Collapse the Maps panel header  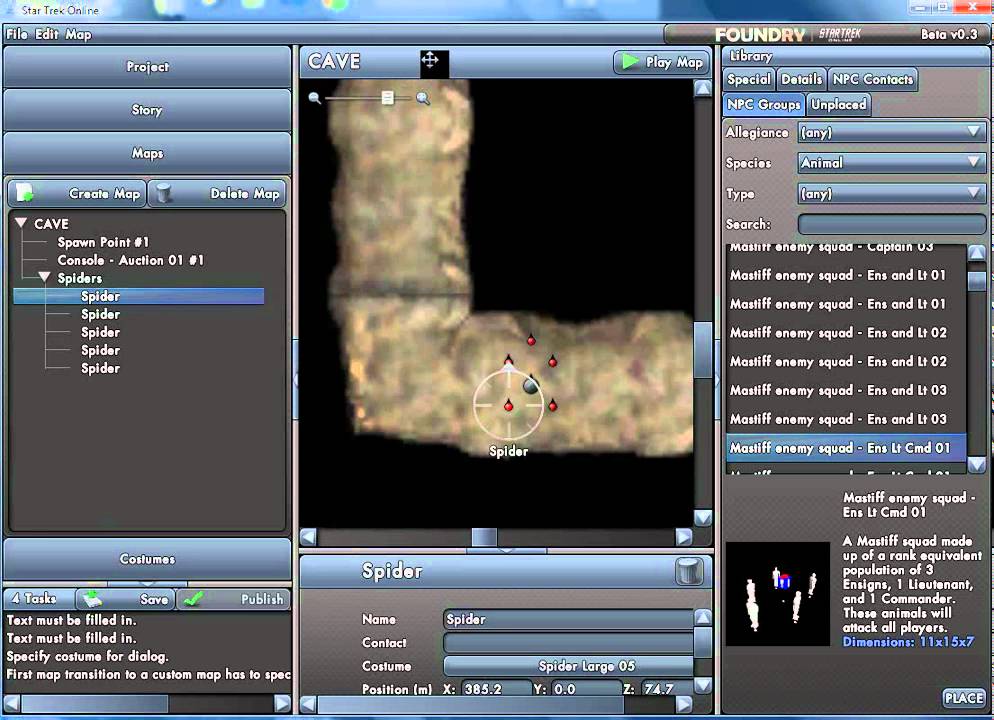pyautogui.click(x=147, y=153)
